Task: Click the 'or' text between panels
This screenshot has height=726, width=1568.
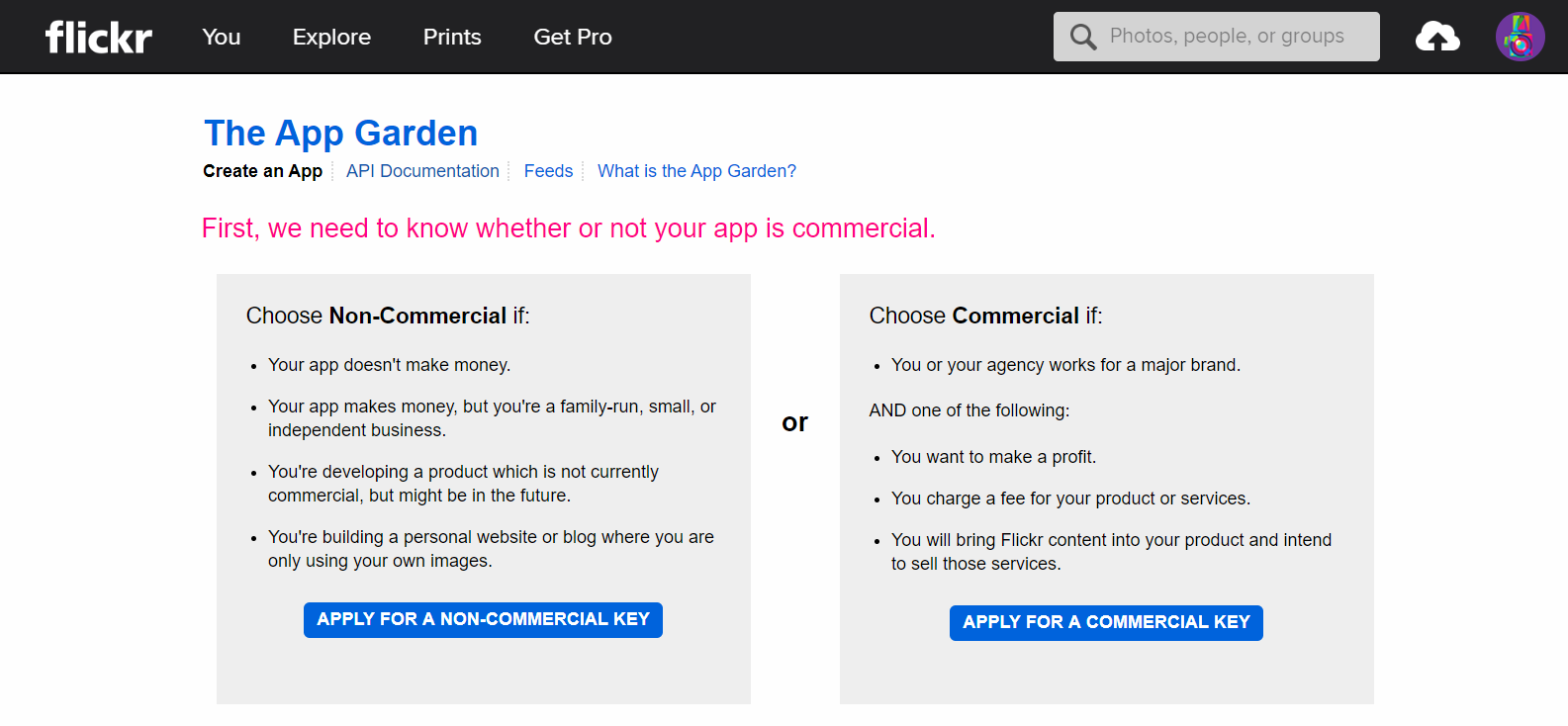Action: click(x=794, y=422)
